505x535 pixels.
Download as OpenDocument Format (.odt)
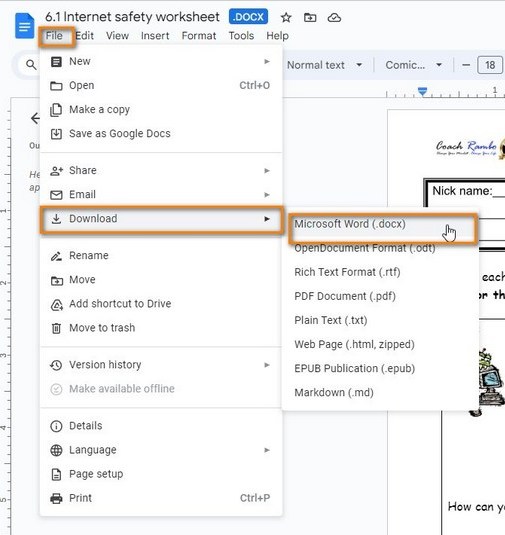pyautogui.click(x=380, y=248)
